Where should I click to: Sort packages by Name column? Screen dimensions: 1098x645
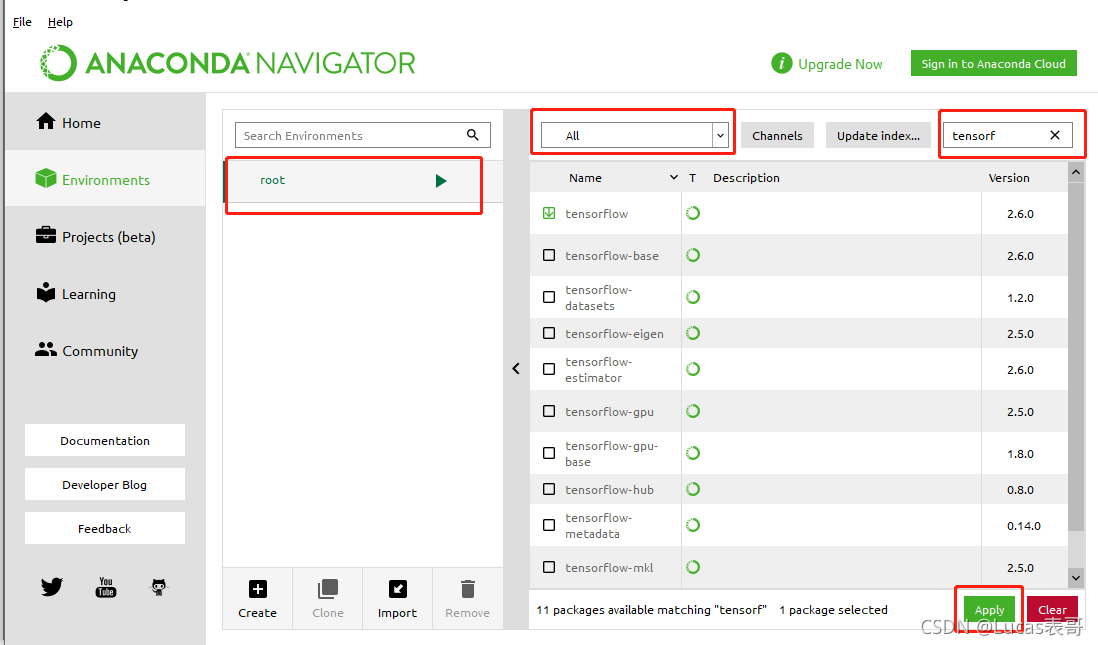(x=585, y=178)
